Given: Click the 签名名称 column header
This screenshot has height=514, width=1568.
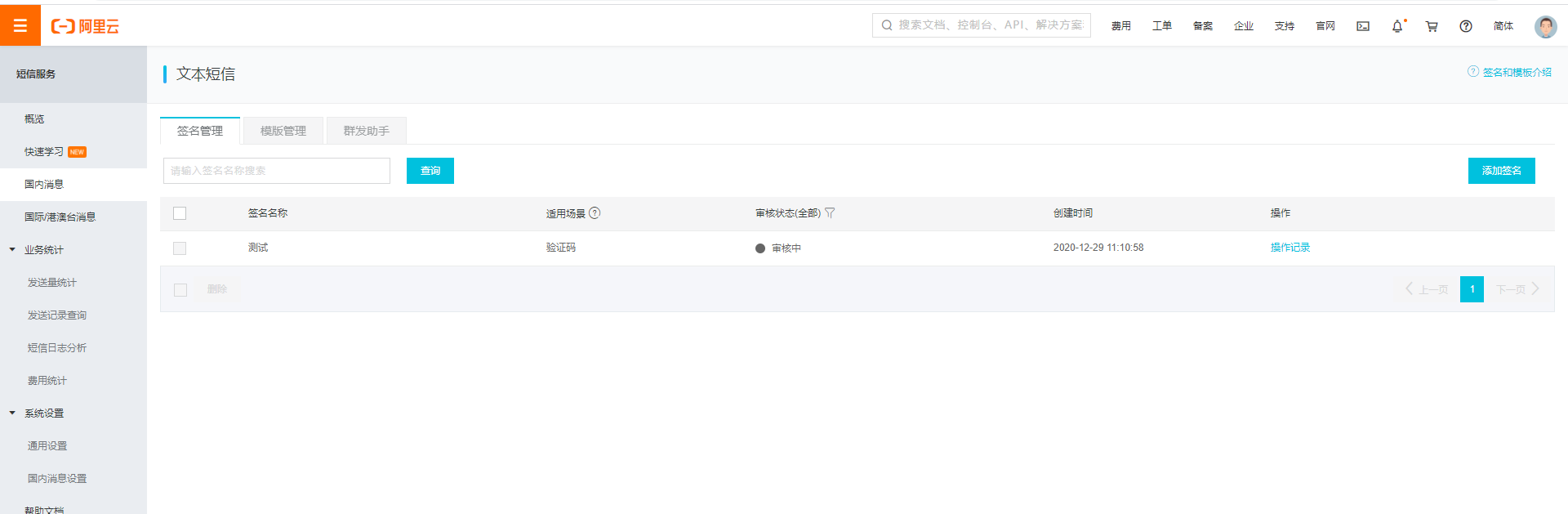Looking at the screenshot, I should [268, 213].
